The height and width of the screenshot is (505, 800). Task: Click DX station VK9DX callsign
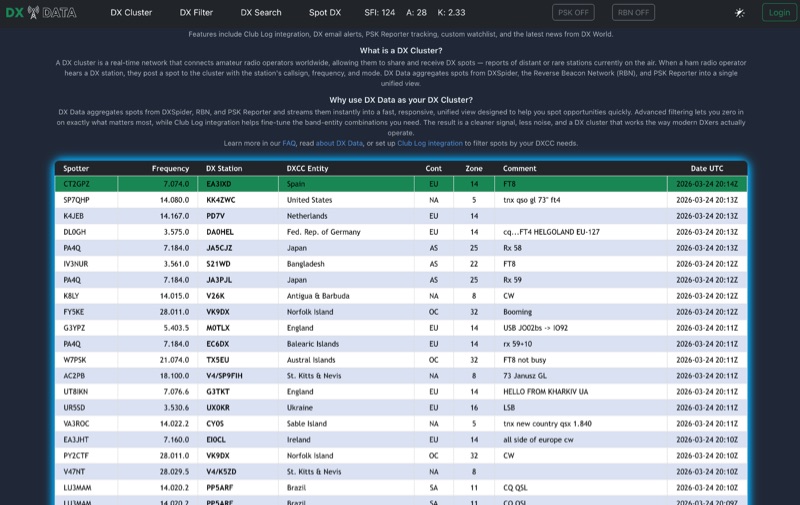click(x=218, y=312)
